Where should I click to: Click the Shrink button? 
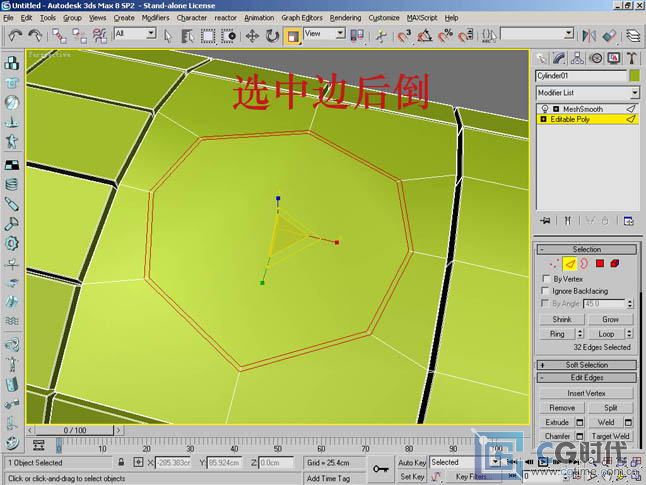pos(562,319)
